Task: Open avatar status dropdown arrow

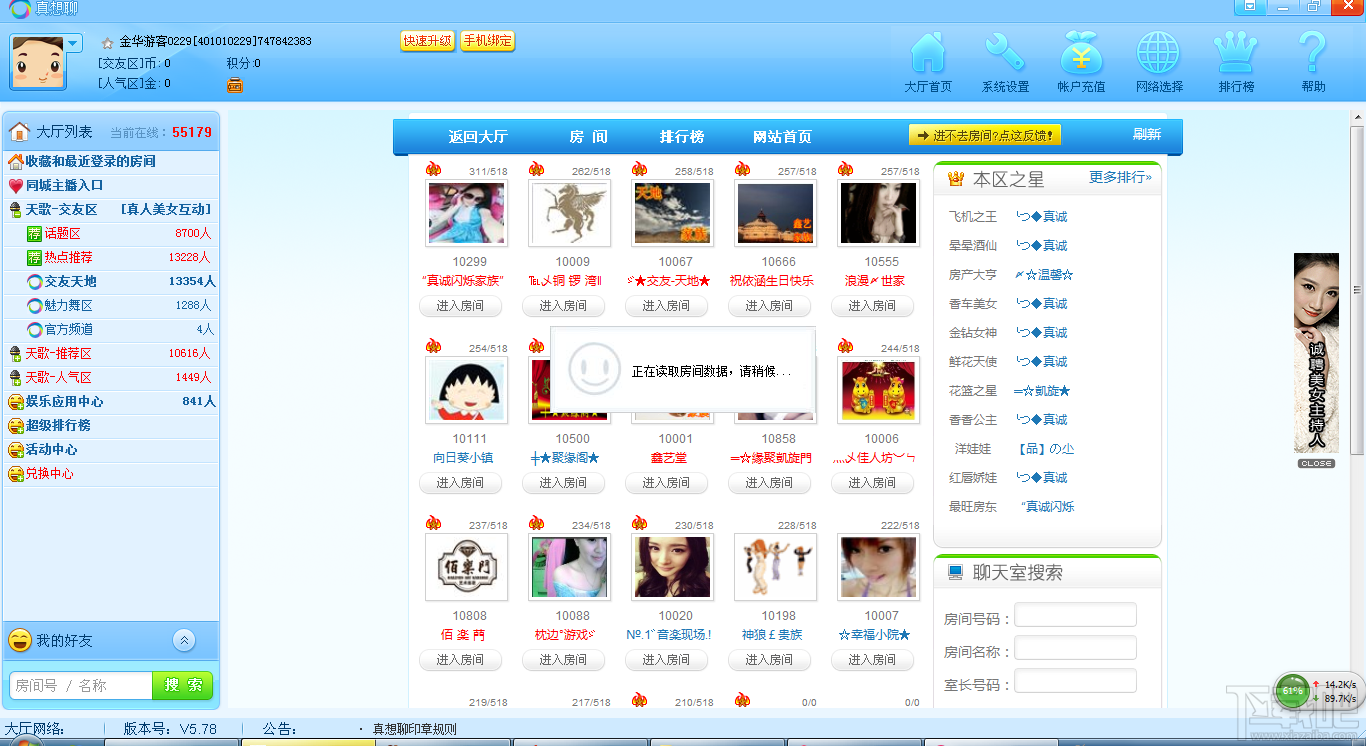Action: coord(74,43)
